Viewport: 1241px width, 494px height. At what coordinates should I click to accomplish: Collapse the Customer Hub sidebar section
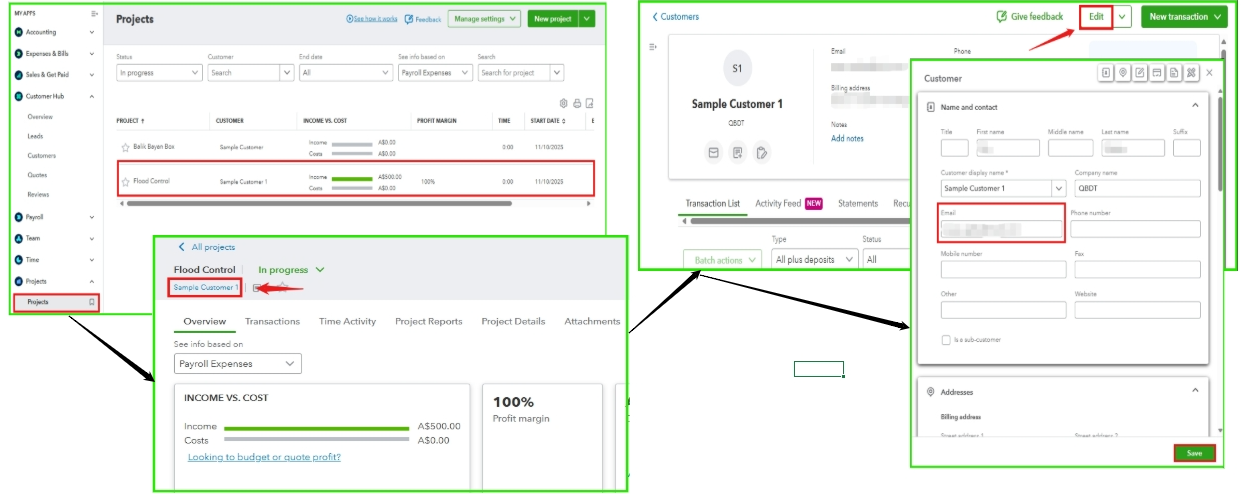[92, 96]
